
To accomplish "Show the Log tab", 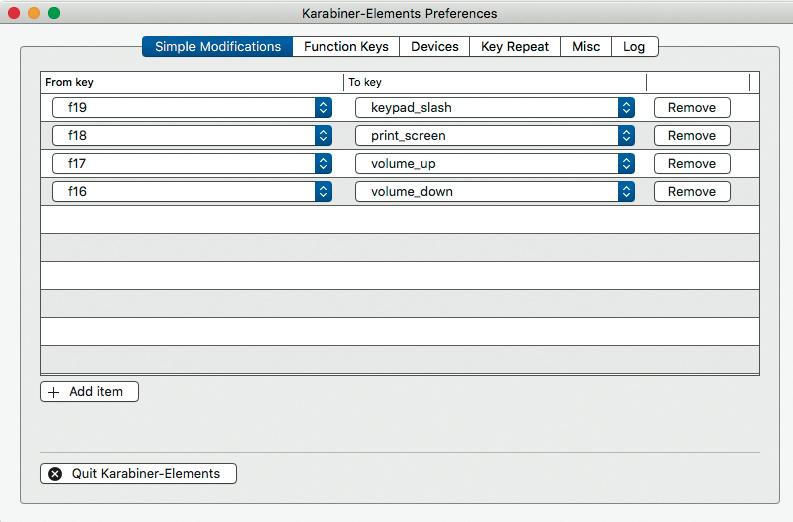I will (x=634, y=46).
